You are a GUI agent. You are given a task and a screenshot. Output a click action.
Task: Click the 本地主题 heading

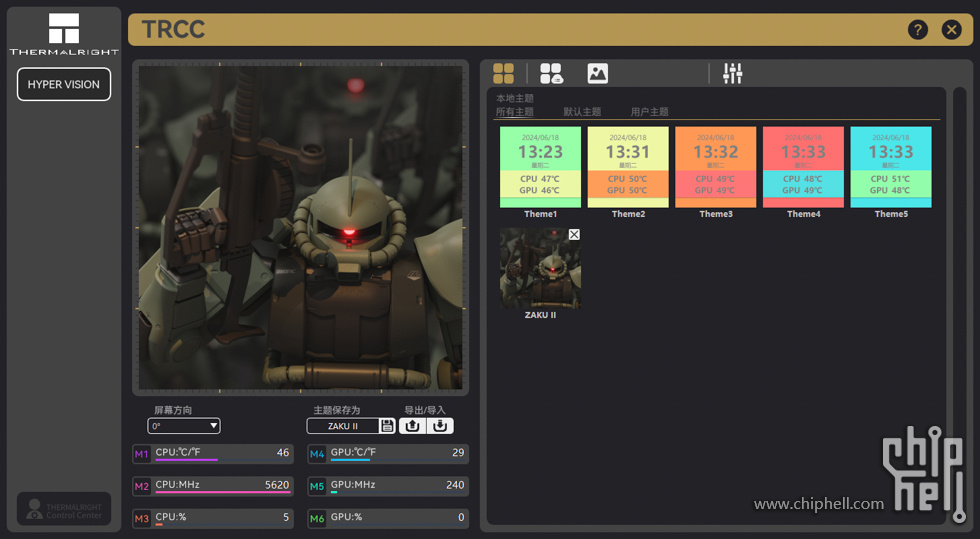pyautogui.click(x=515, y=98)
